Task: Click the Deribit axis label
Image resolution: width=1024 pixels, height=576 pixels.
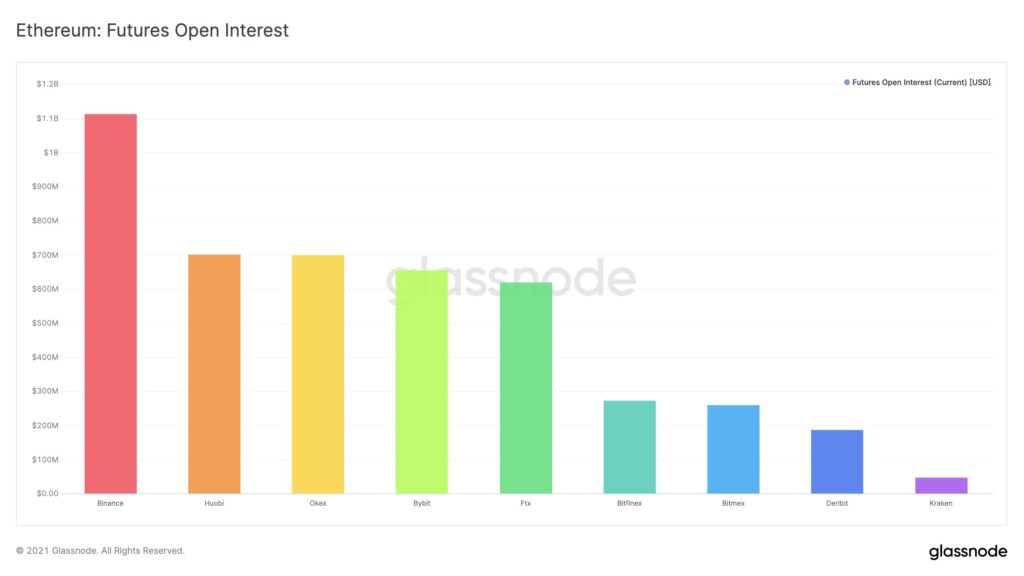Action: (x=837, y=504)
